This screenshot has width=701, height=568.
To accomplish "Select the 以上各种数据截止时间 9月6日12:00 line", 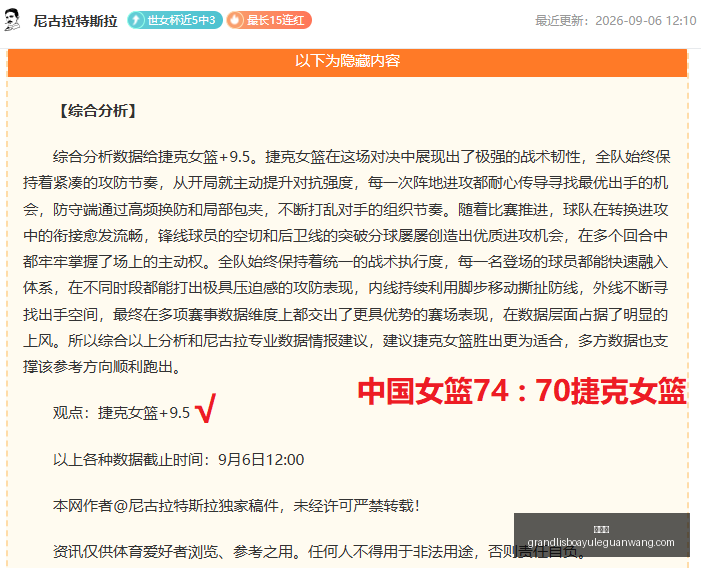I will (178, 459).
